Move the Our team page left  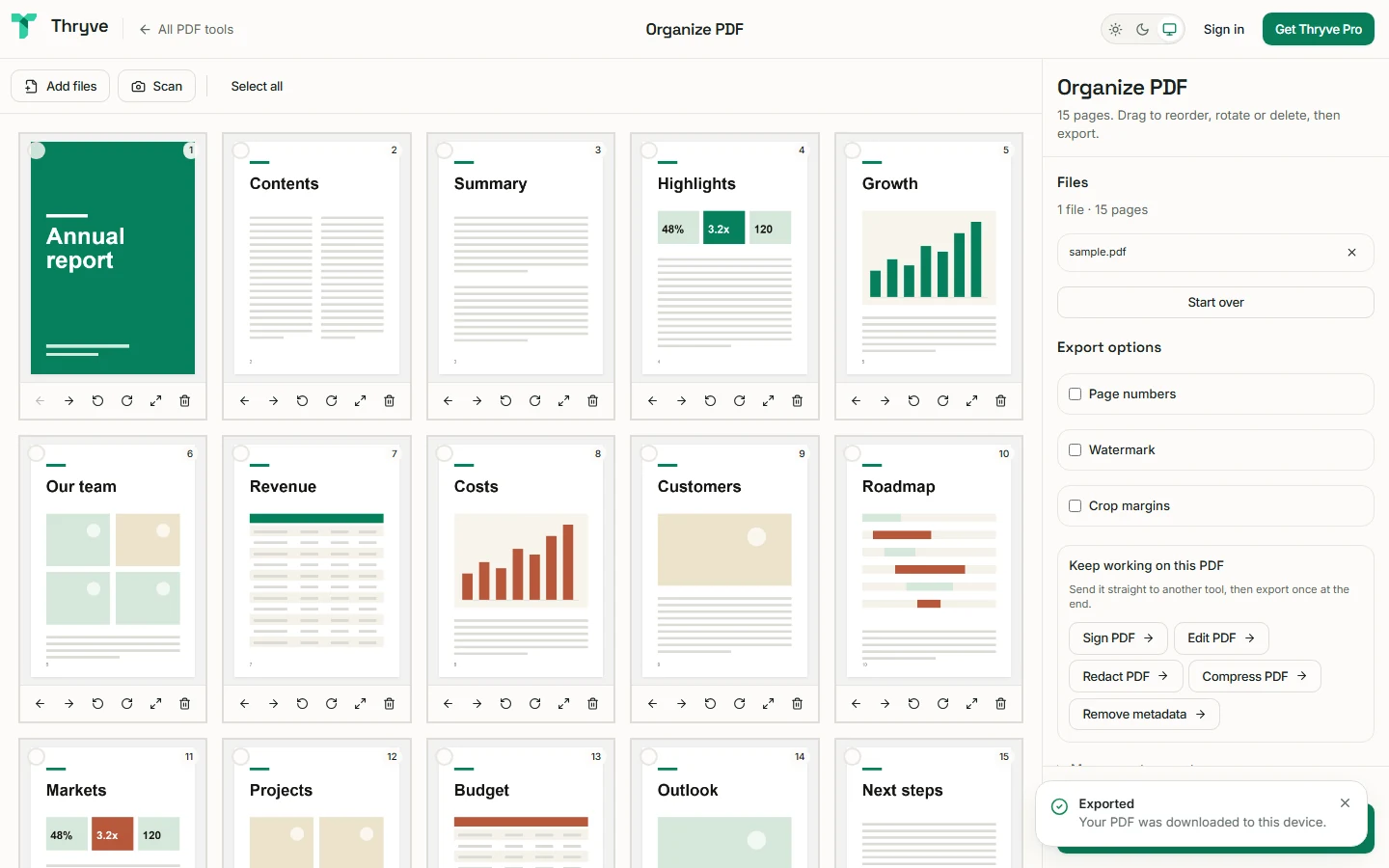(40, 704)
